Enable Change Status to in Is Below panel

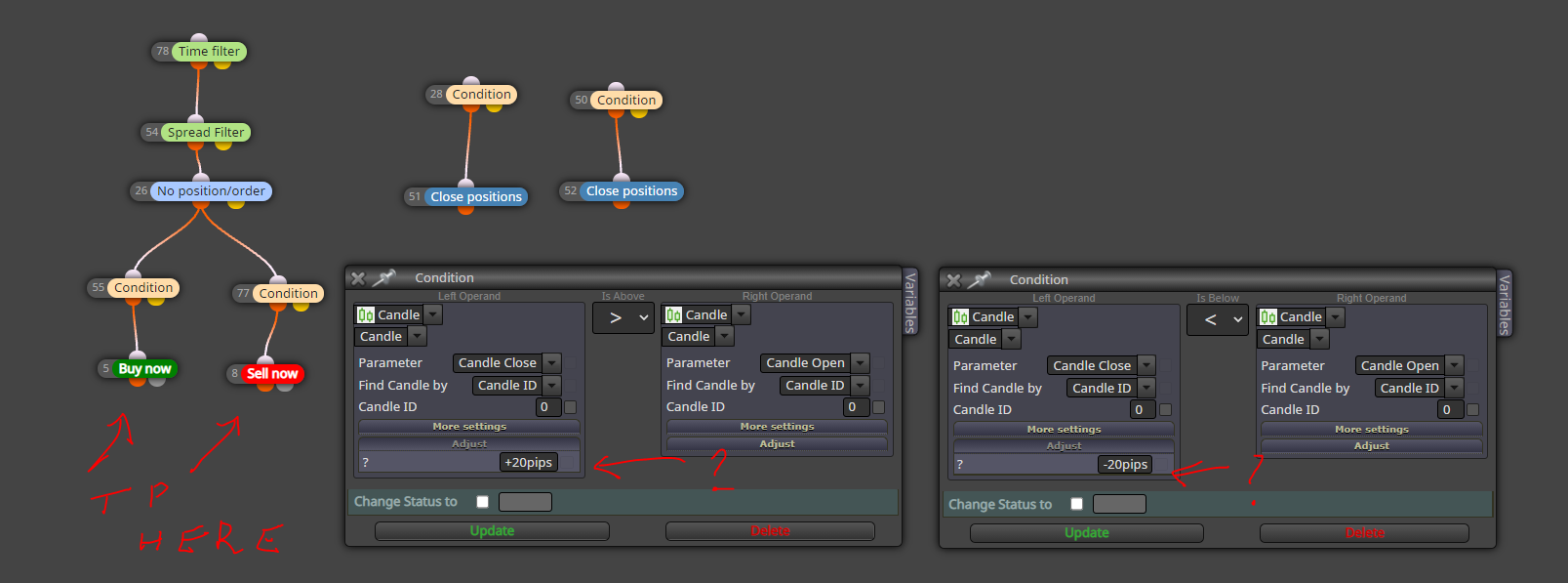coord(1076,504)
